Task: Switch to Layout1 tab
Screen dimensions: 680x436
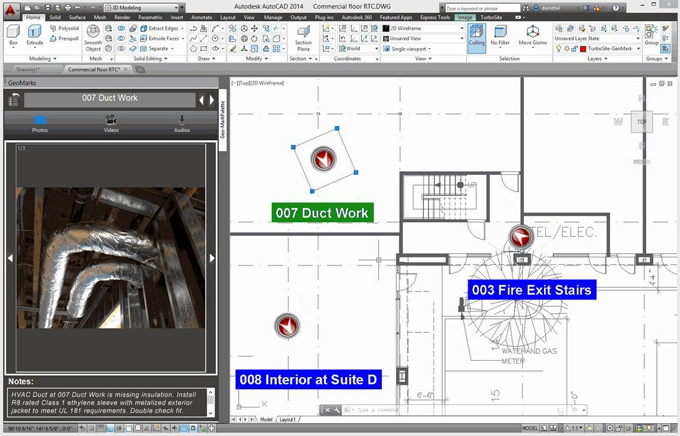Action: [x=287, y=420]
